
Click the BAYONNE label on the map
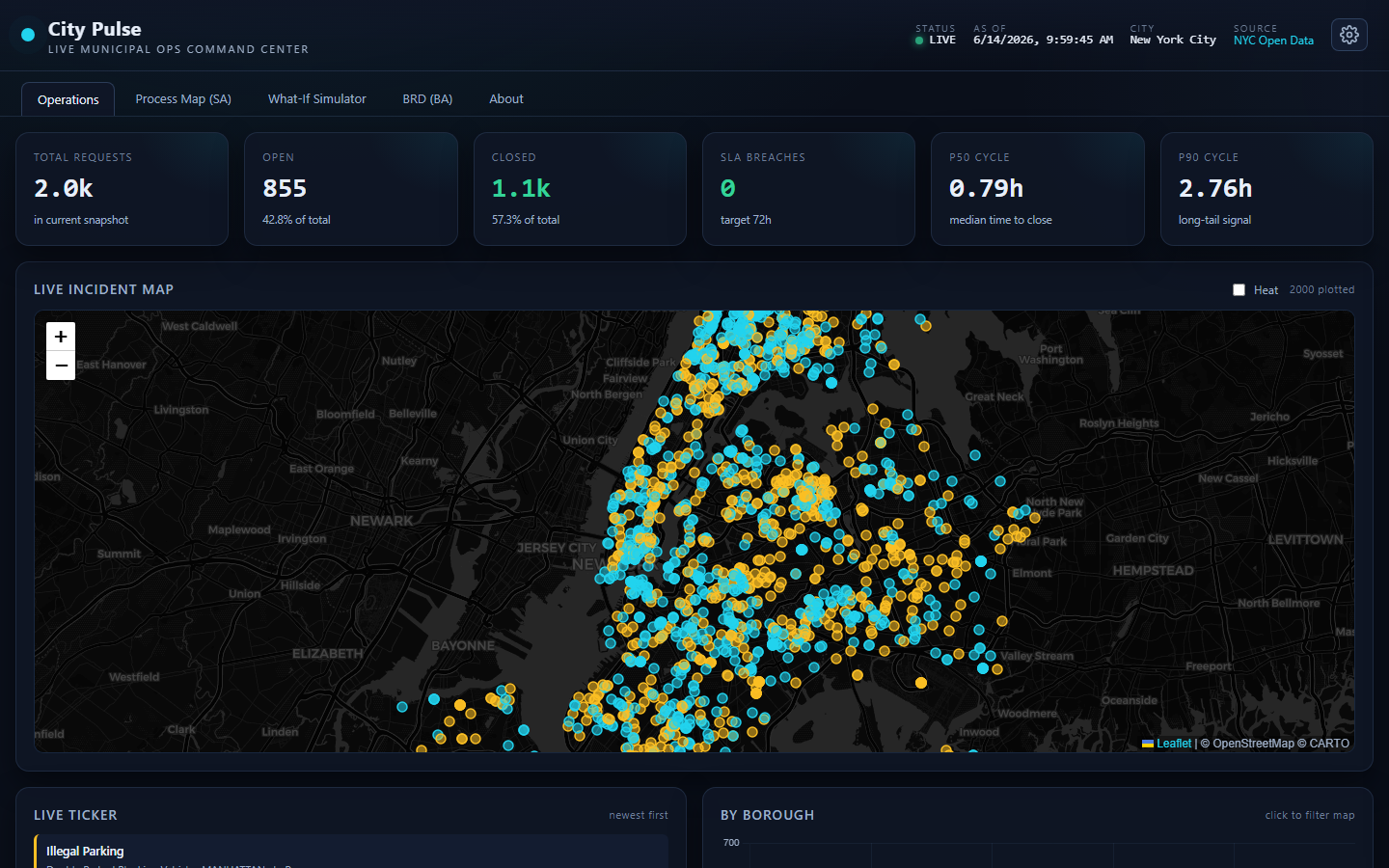(463, 646)
